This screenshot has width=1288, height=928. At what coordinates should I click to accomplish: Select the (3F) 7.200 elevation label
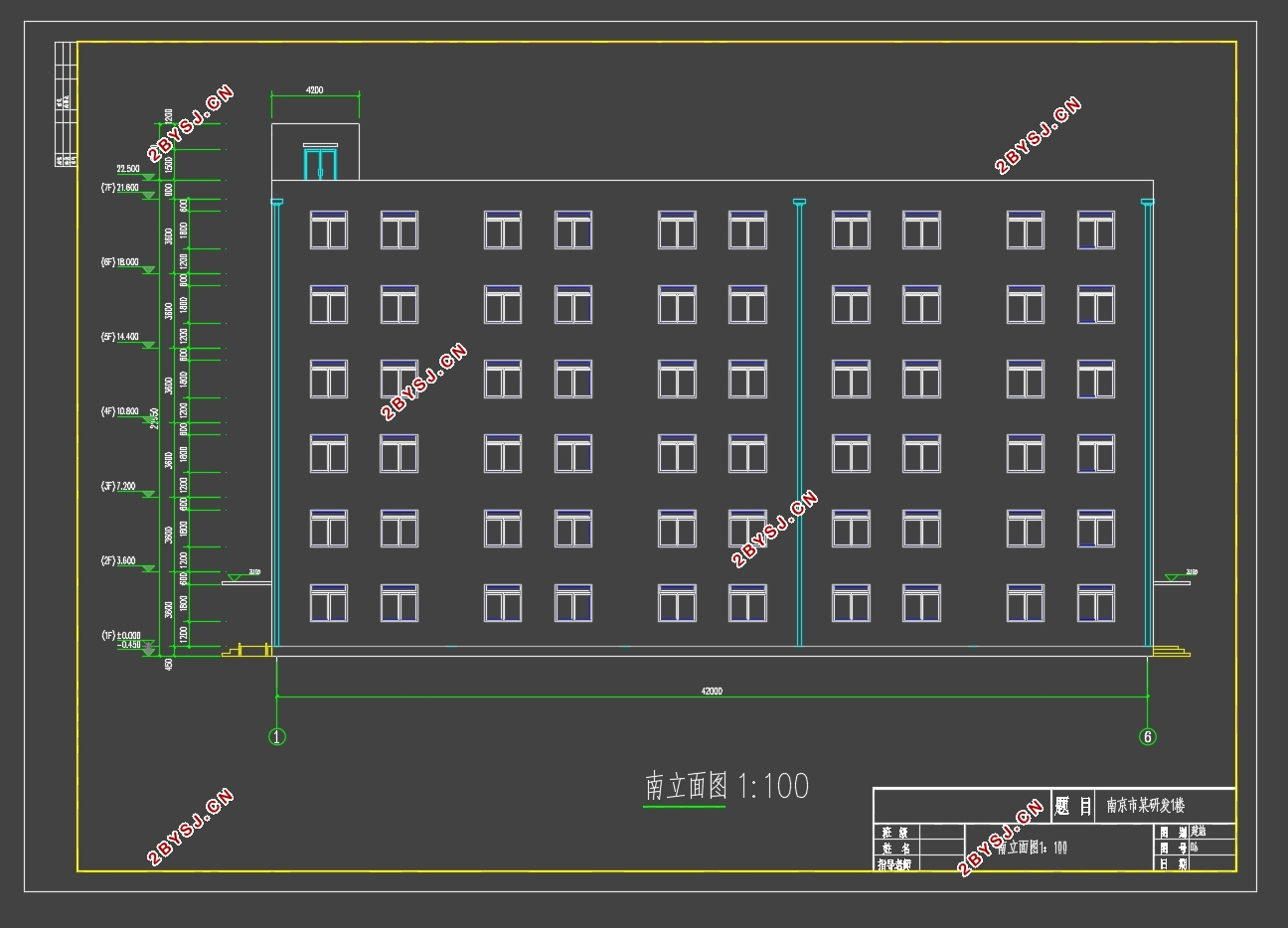coord(119,486)
